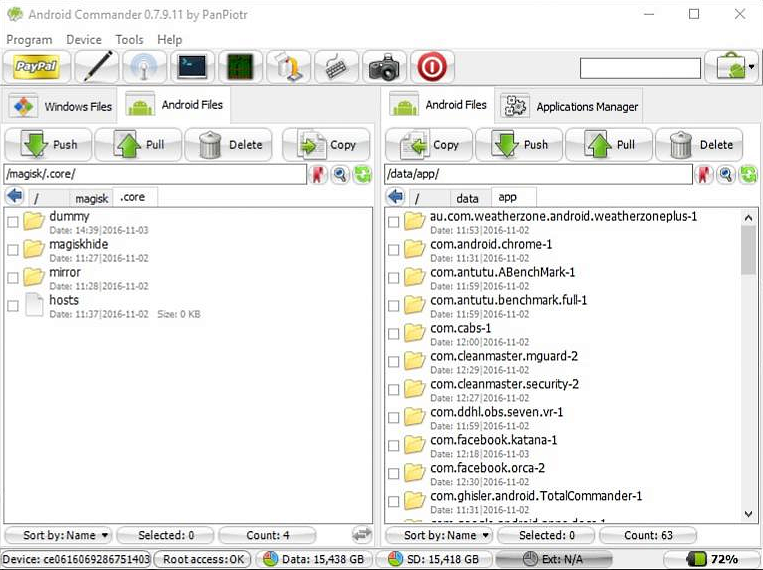The image size is (763, 570).
Task: Tick the mirror folder checkbox
Action: point(13,278)
